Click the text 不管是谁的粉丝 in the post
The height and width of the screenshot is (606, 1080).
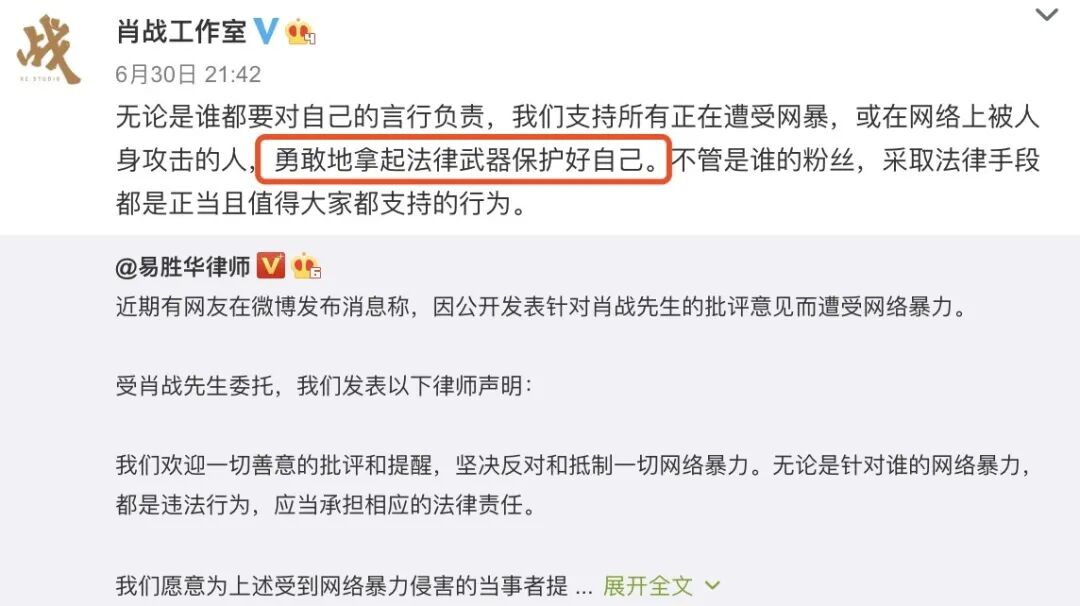pos(763,160)
